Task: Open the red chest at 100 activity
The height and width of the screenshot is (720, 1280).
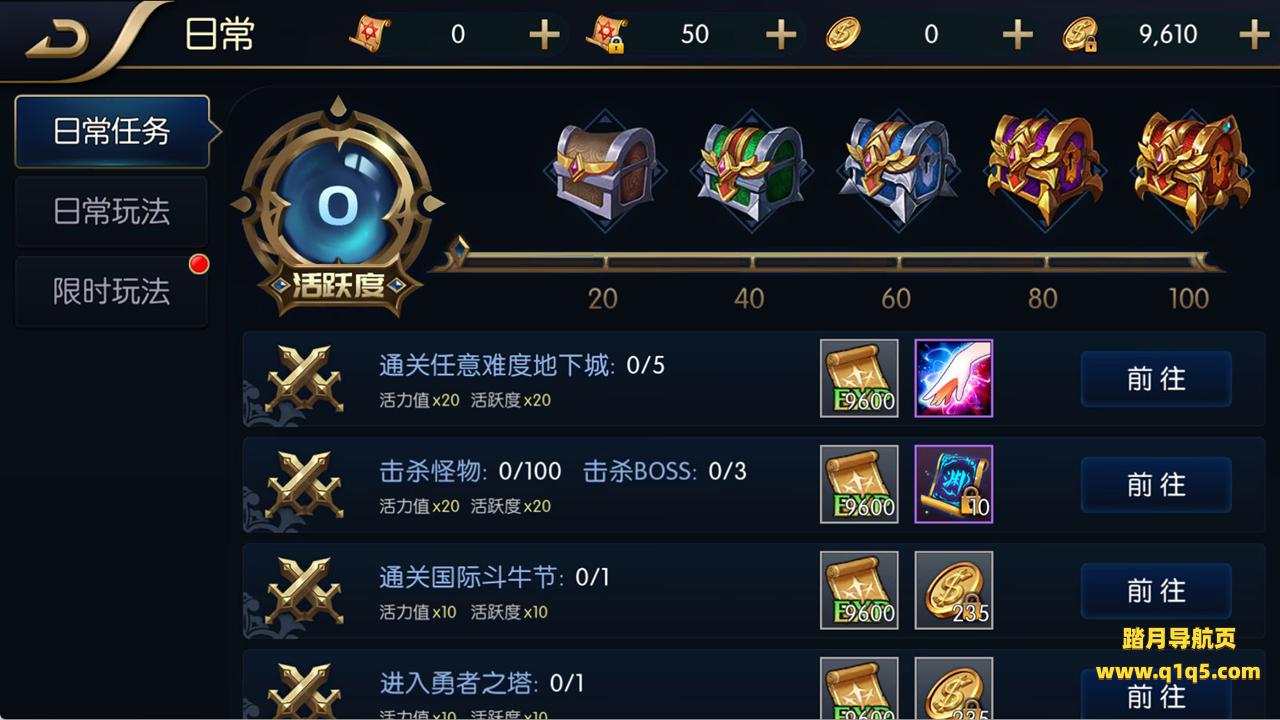Action: [1192, 166]
